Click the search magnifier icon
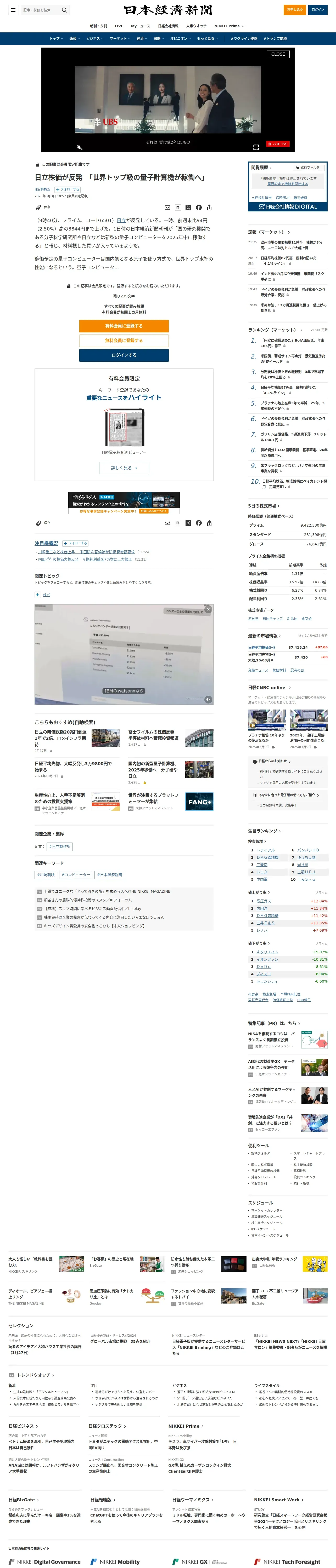This screenshot has height=1568, width=336. tap(64, 10)
